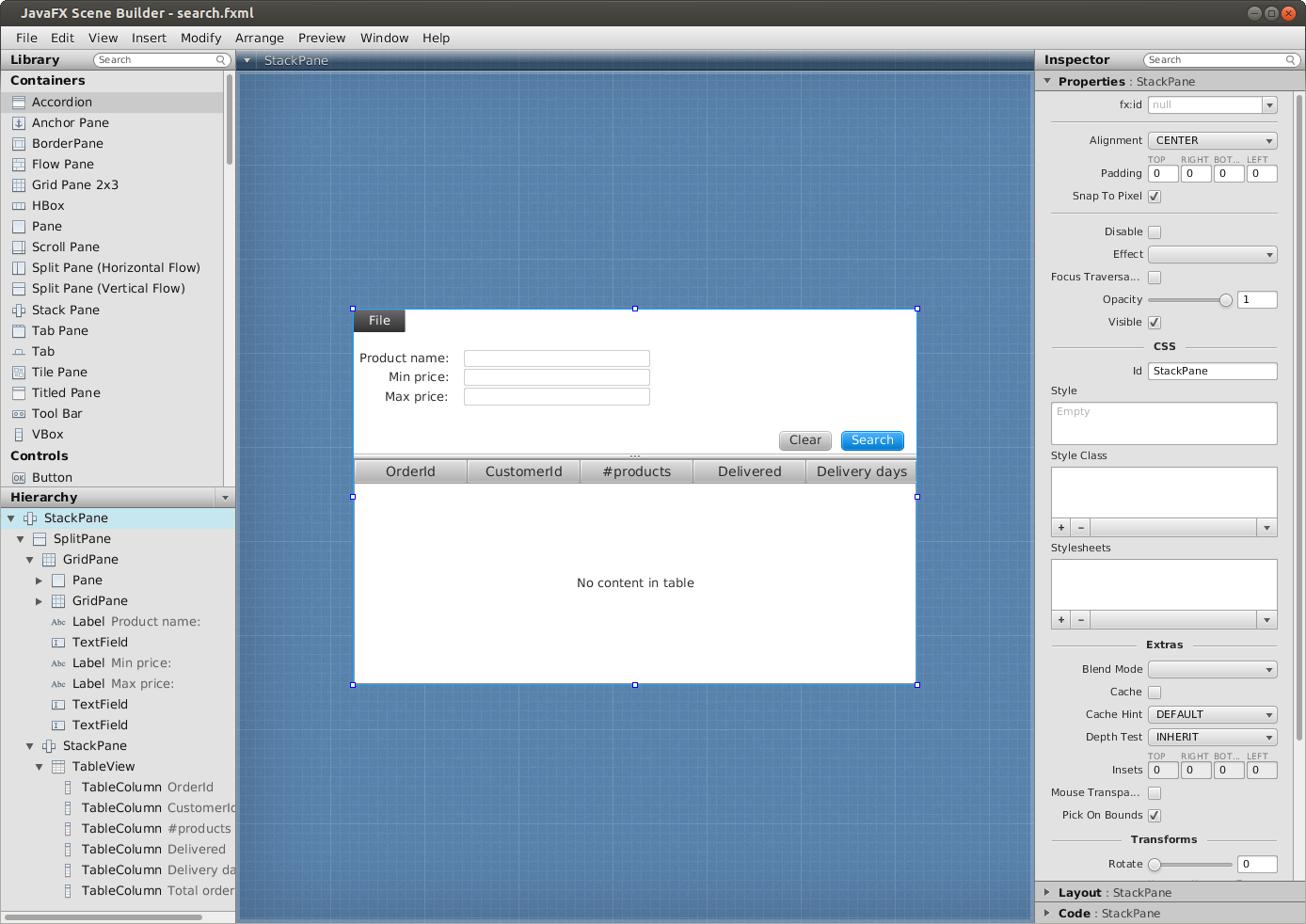Click the Grid Pane 2x3 icon
This screenshot has width=1306, height=924.
pyautogui.click(x=19, y=185)
